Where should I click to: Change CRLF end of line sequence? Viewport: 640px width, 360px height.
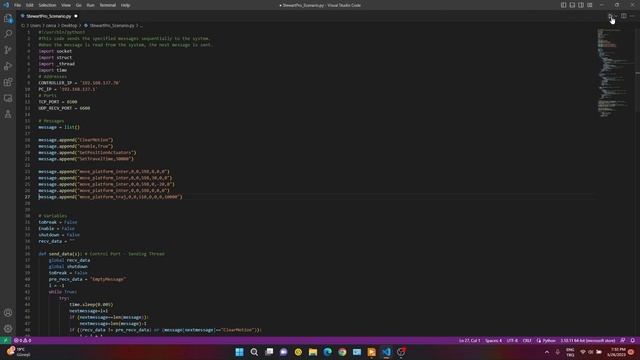click(x=527, y=340)
